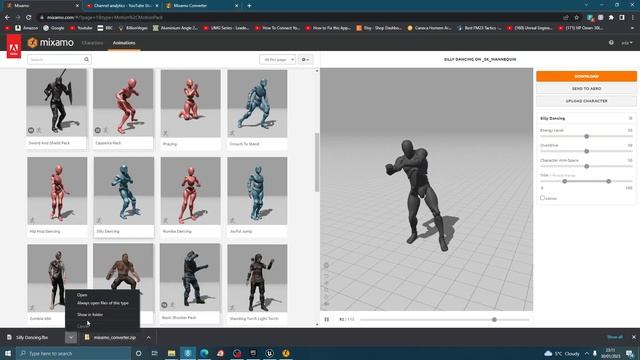Select Rumba Dancing thumbnail
Screen dimensions: 640x360
coord(190,191)
